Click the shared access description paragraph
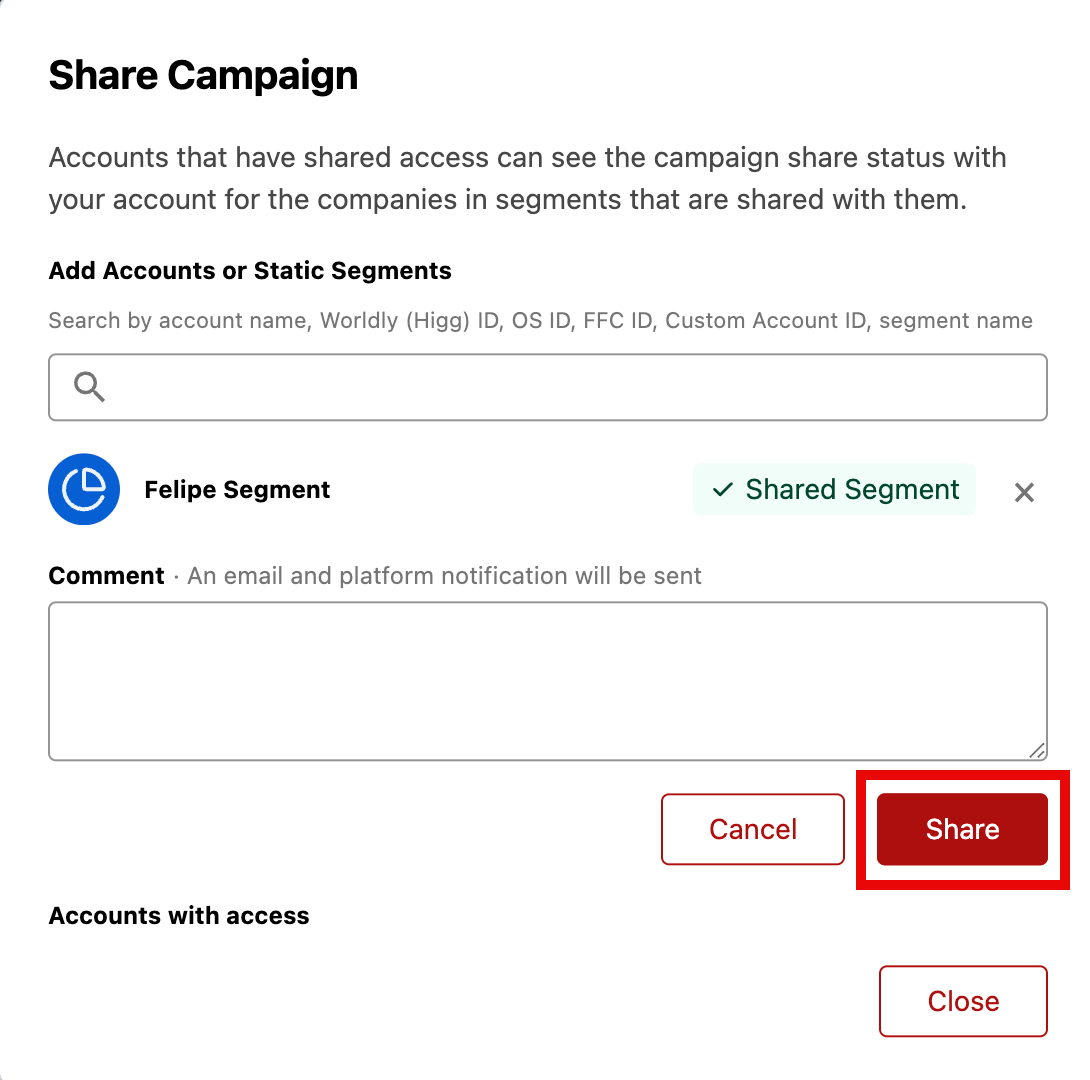 [528, 179]
